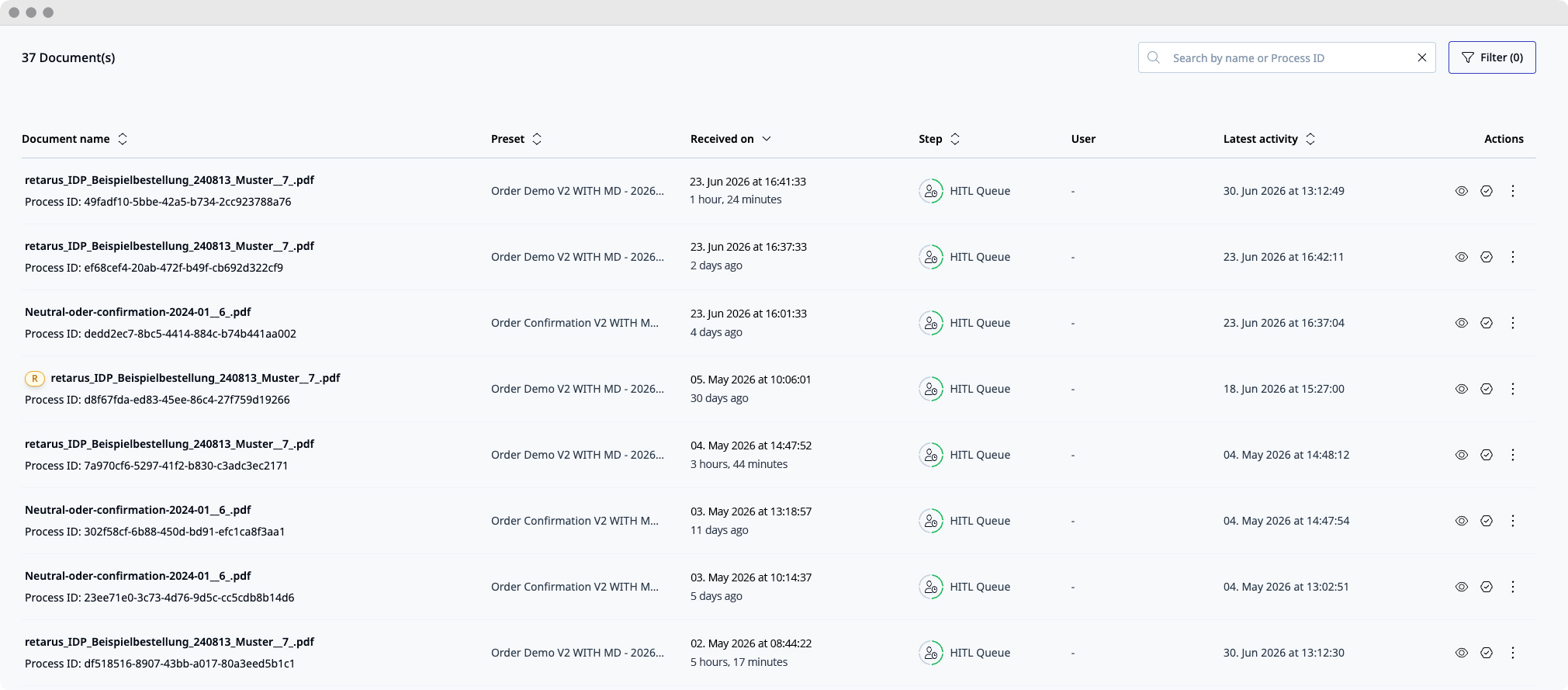Open three-dot actions menu for Process ID 23ee71e0
The image size is (1568, 690).
1513,587
